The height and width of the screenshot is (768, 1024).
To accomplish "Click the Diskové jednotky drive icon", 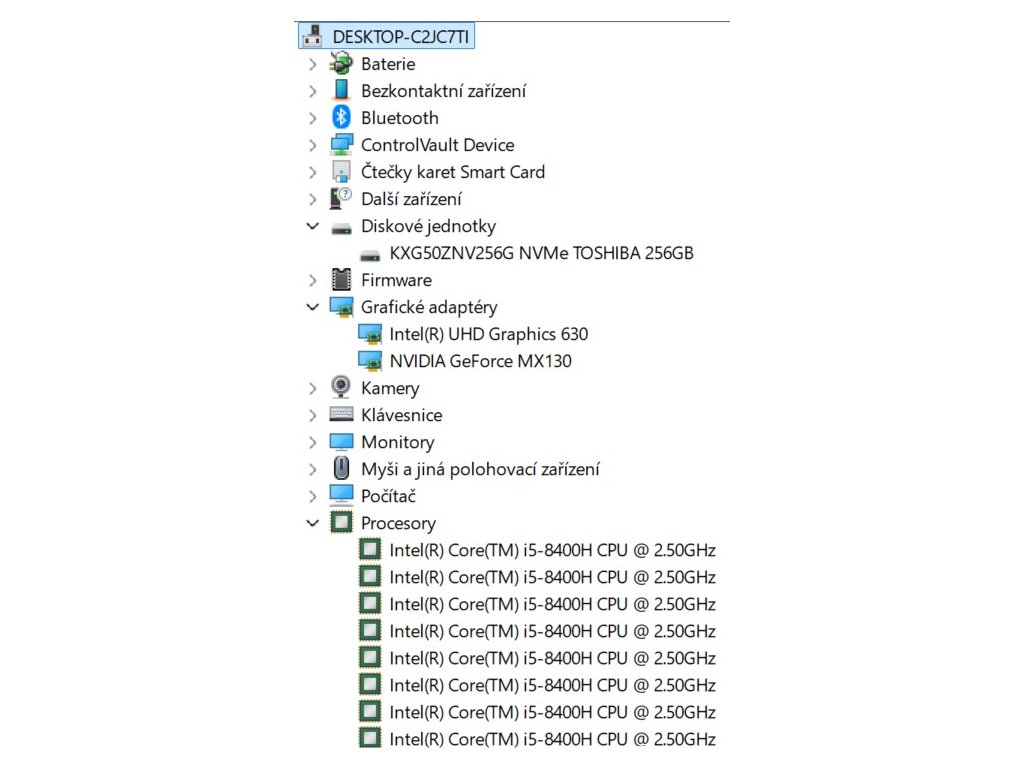I will (x=341, y=228).
